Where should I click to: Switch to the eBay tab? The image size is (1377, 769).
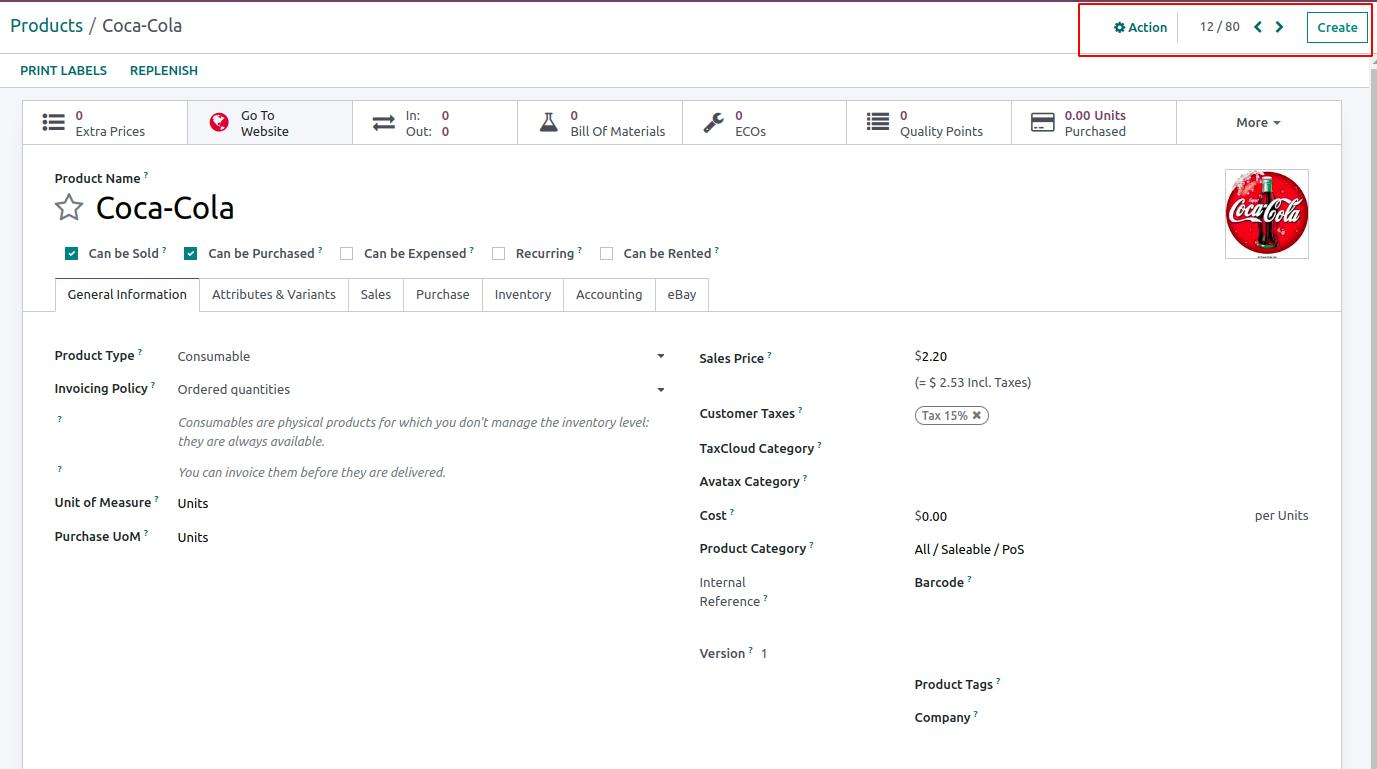tap(682, 295)
